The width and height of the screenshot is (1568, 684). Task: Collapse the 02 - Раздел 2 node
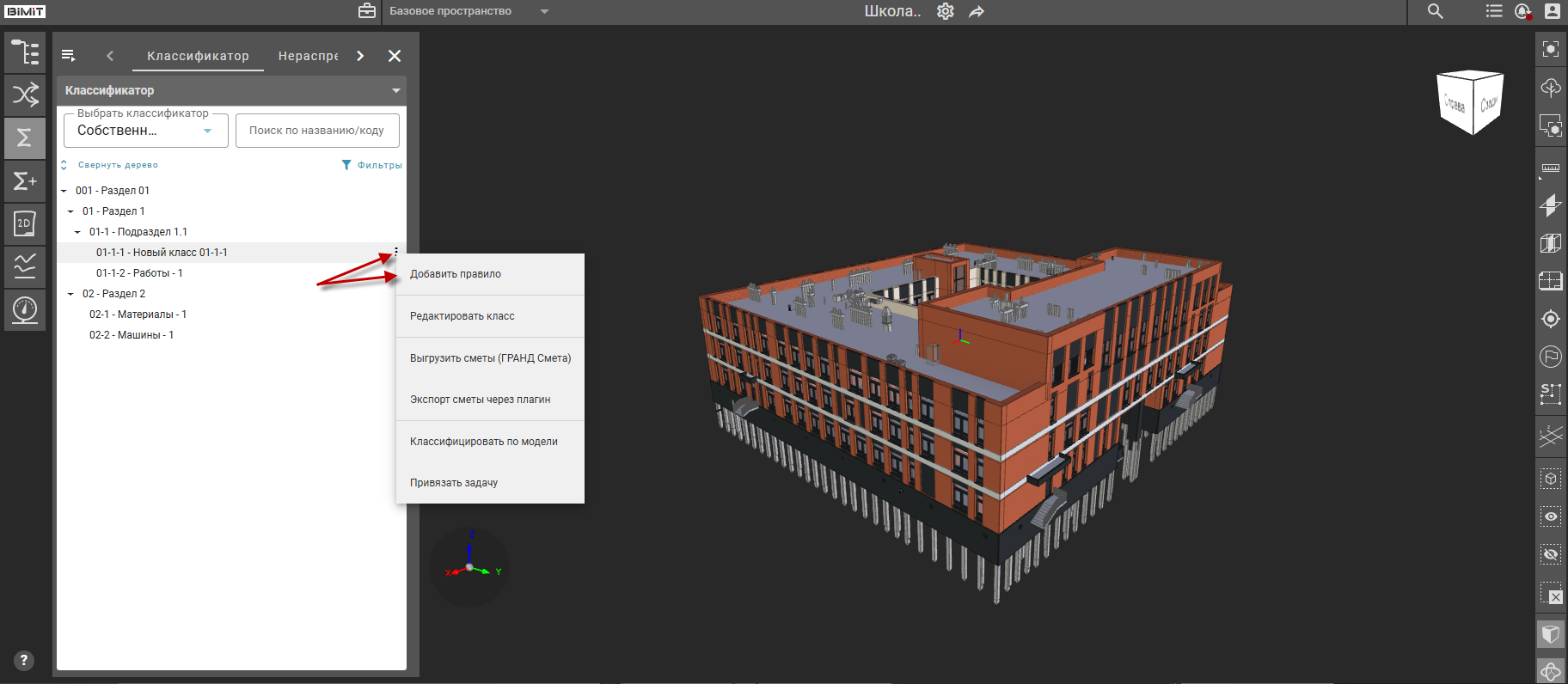point(70,294)
